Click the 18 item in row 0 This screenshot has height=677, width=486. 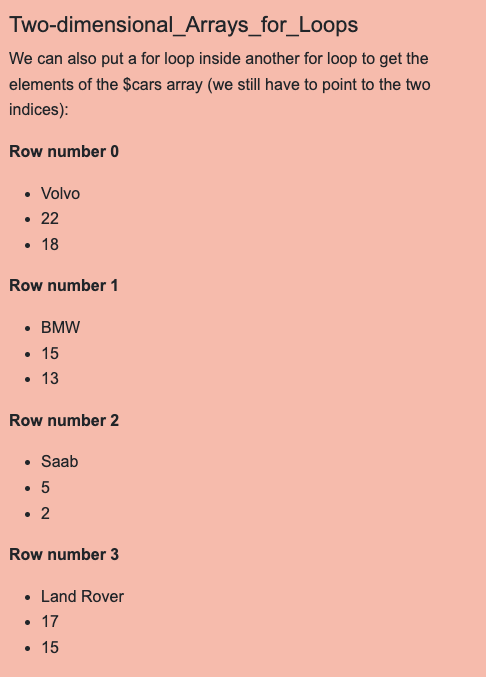(50, 245)
